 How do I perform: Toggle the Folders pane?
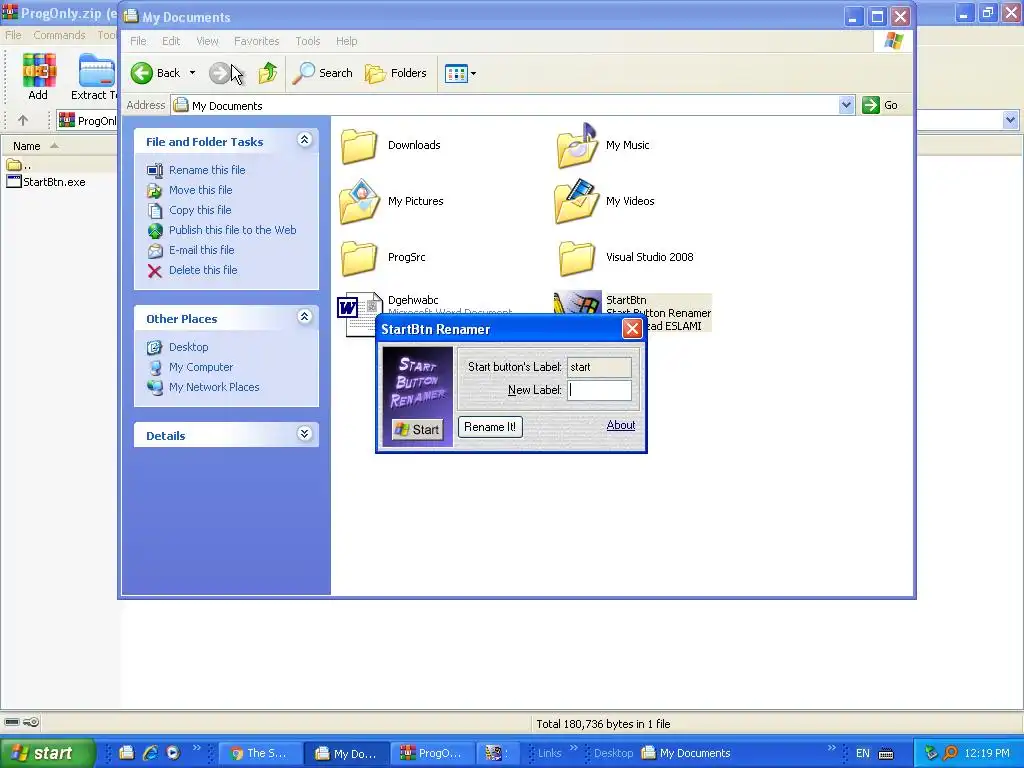(x=396, y=73)
